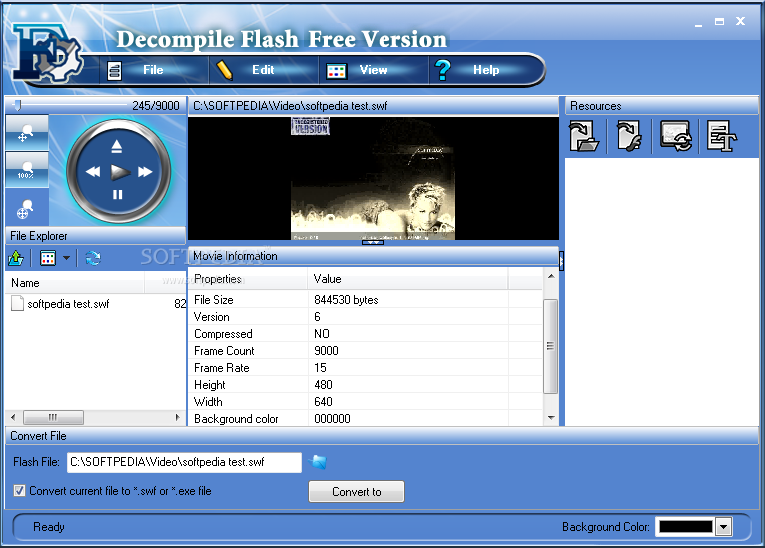The height and width of the screenshot is (548, 765).
Task: Click the flash movie preview area
Action: click(373, 178)
